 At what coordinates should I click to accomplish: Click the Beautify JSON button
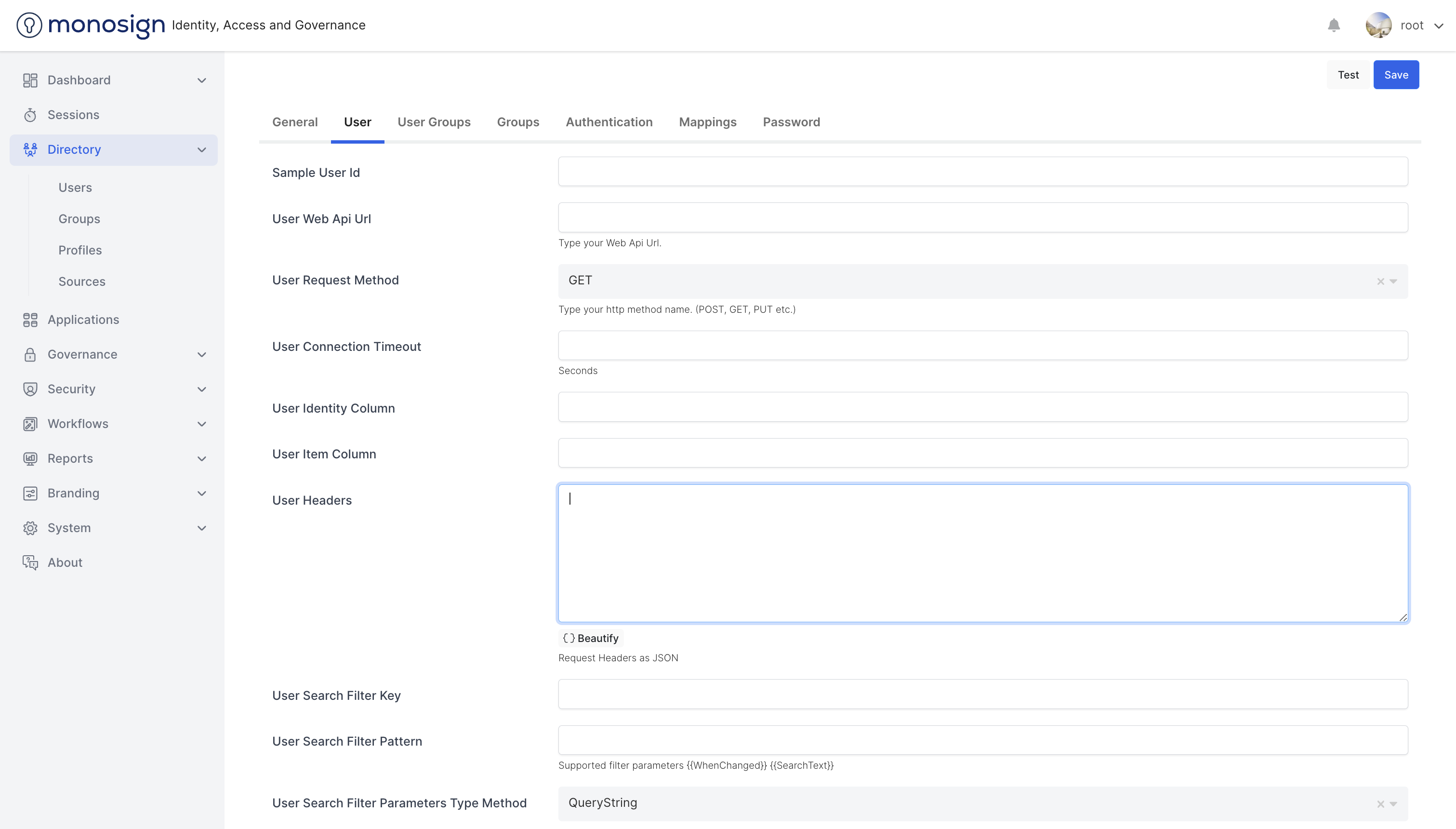click(x=591, y=638)
